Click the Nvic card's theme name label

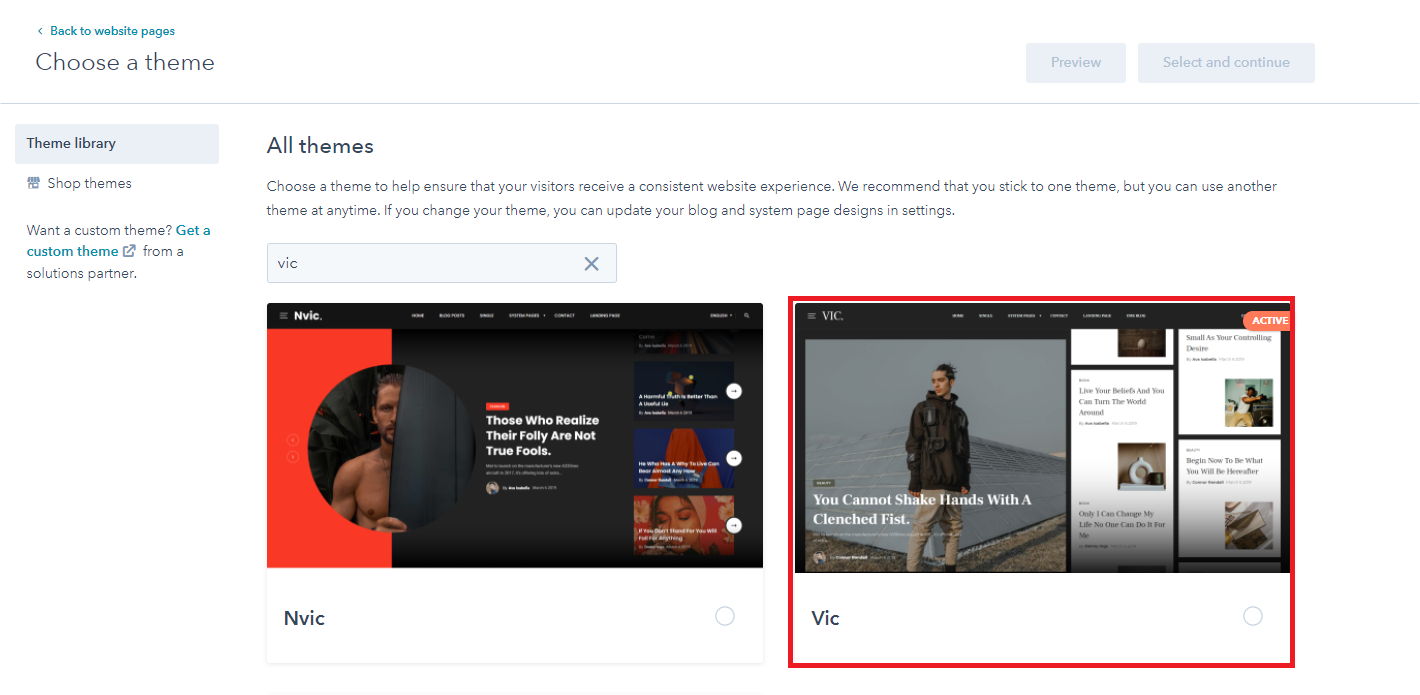coord(304,618)
